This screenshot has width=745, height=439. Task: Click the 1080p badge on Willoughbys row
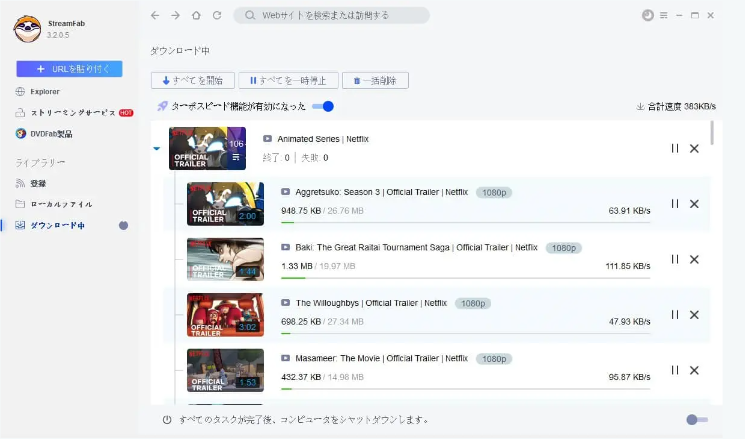473,303
